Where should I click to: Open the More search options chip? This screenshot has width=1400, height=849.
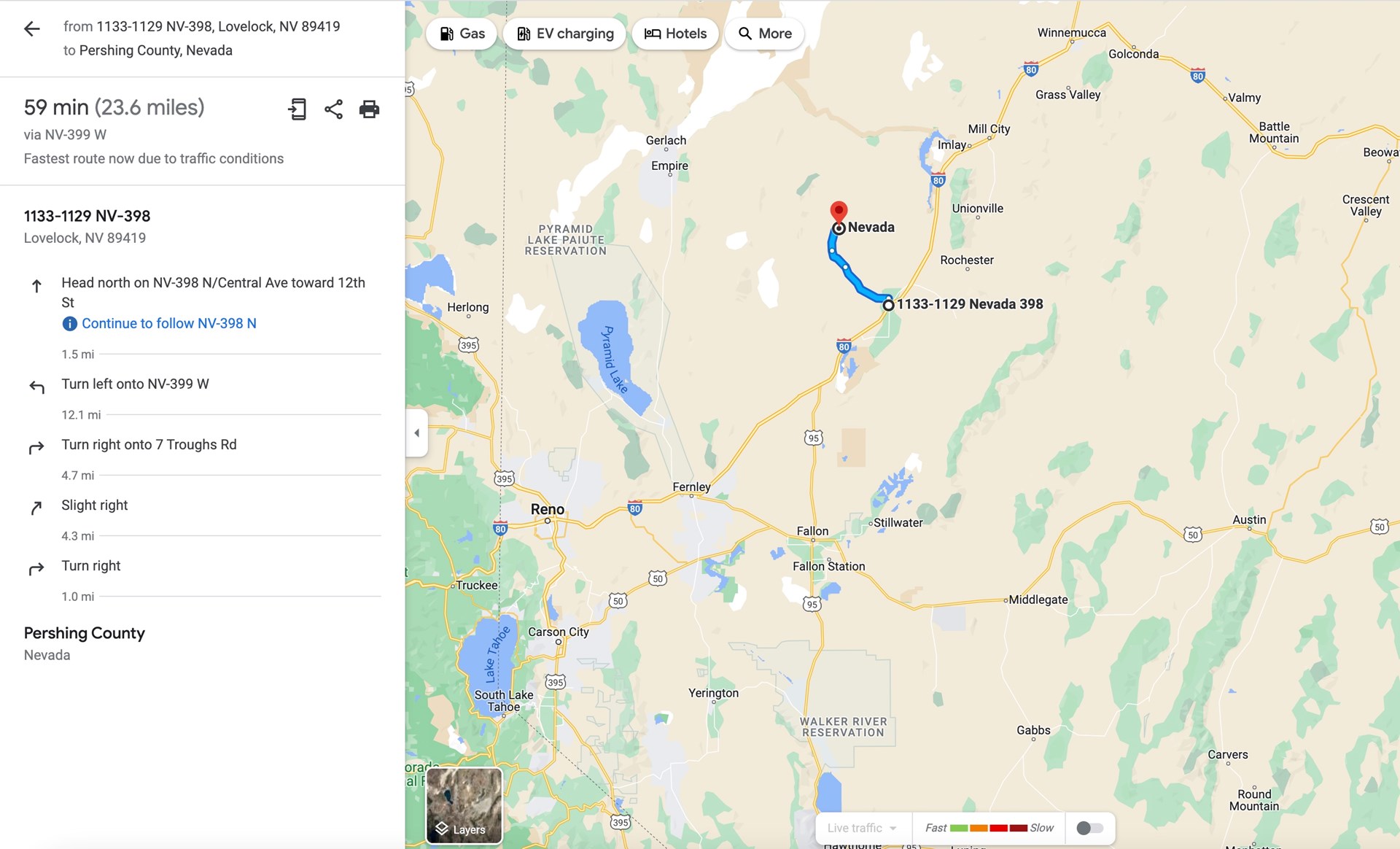tap(765, 34)
